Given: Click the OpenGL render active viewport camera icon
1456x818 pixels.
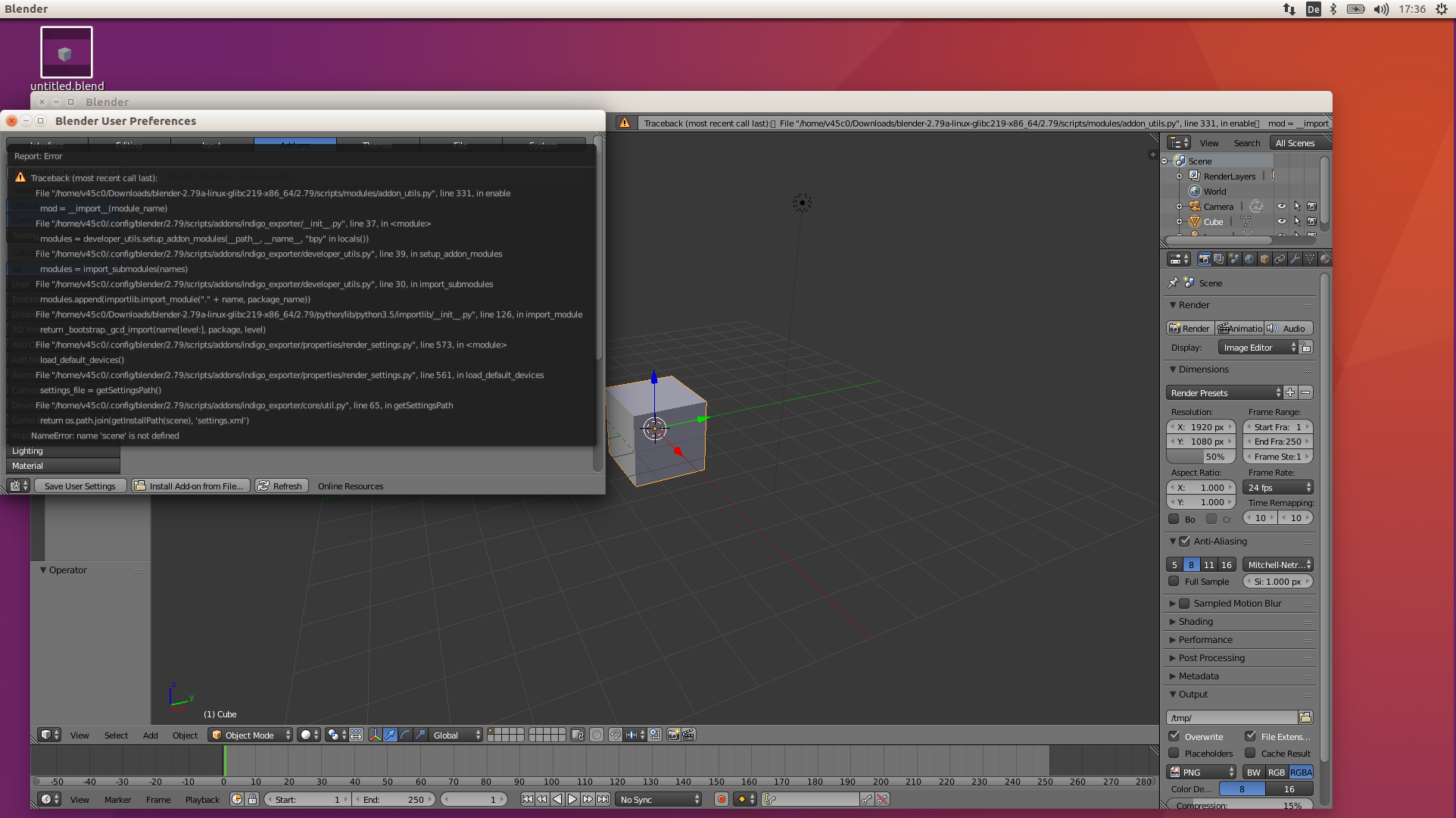Looking at the screenshot, I should [673, 735].
